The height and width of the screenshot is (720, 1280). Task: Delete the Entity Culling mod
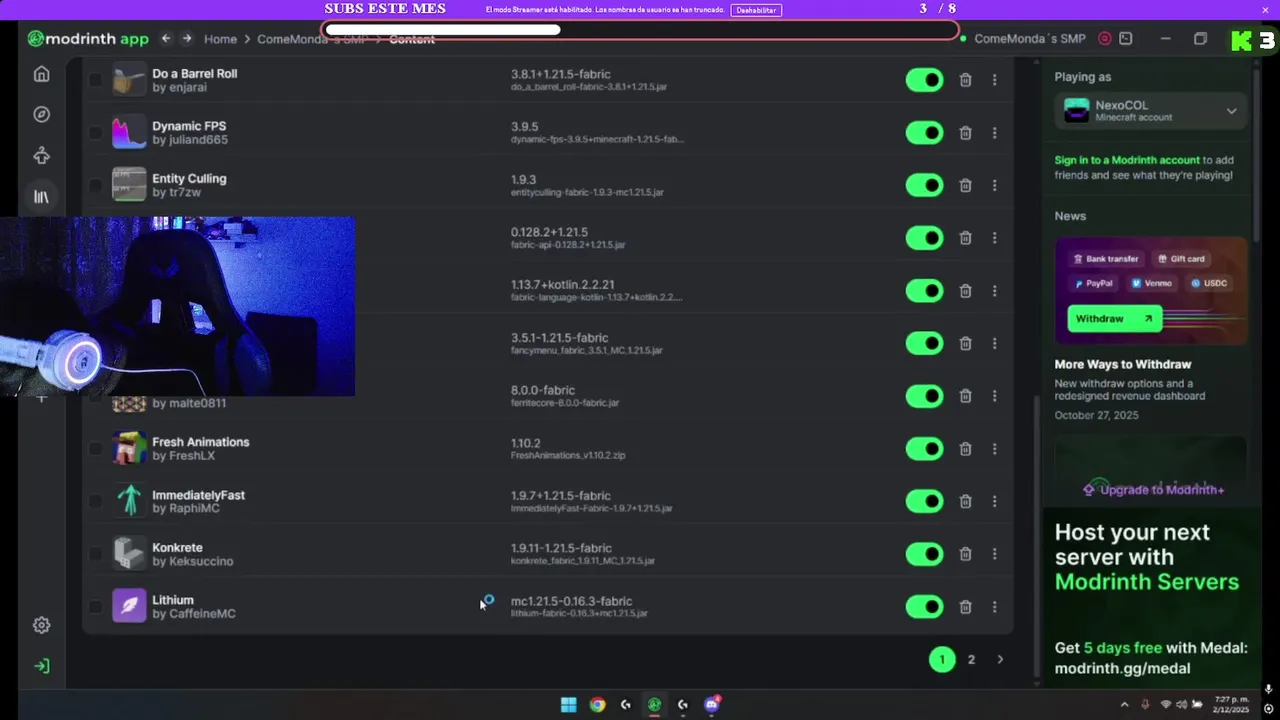click(x=965, y=185)
